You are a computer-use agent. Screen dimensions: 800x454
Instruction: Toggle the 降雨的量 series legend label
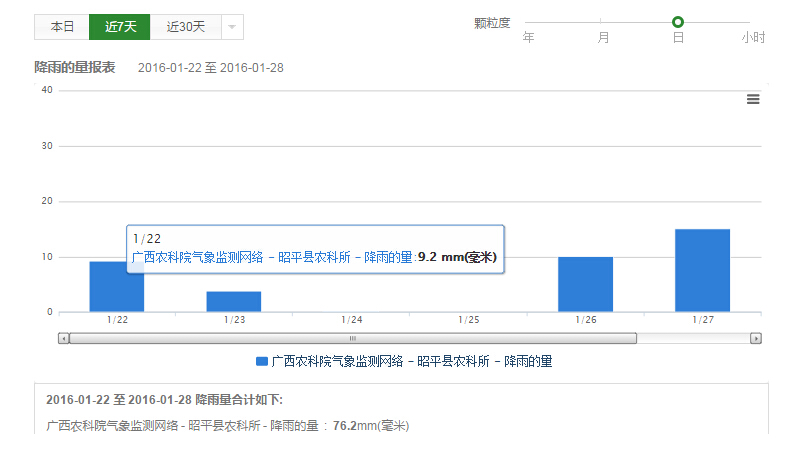coord(411,361)
